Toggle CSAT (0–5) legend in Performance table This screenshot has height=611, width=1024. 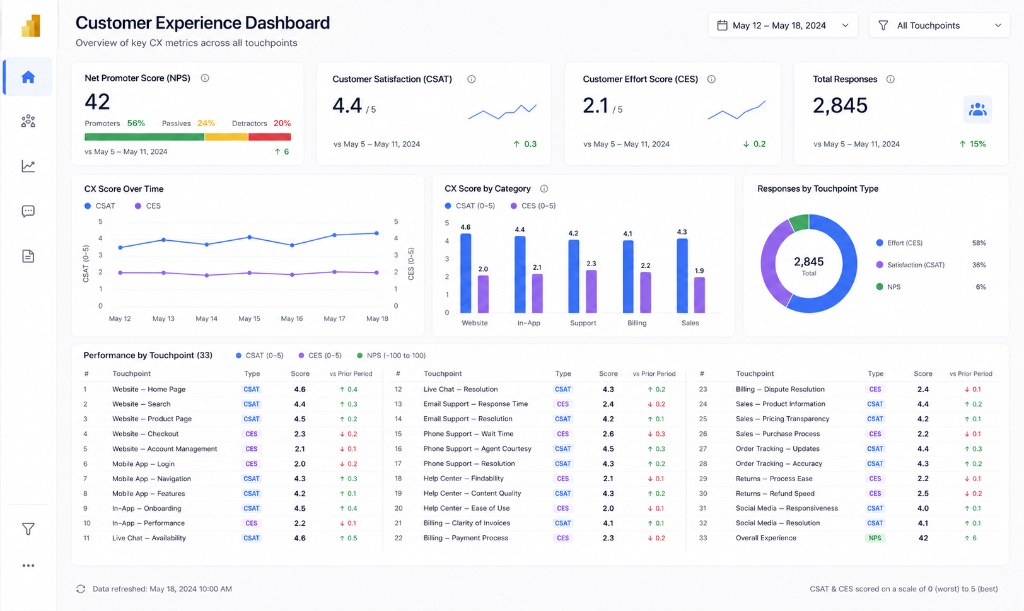click(x=259, y=356)
